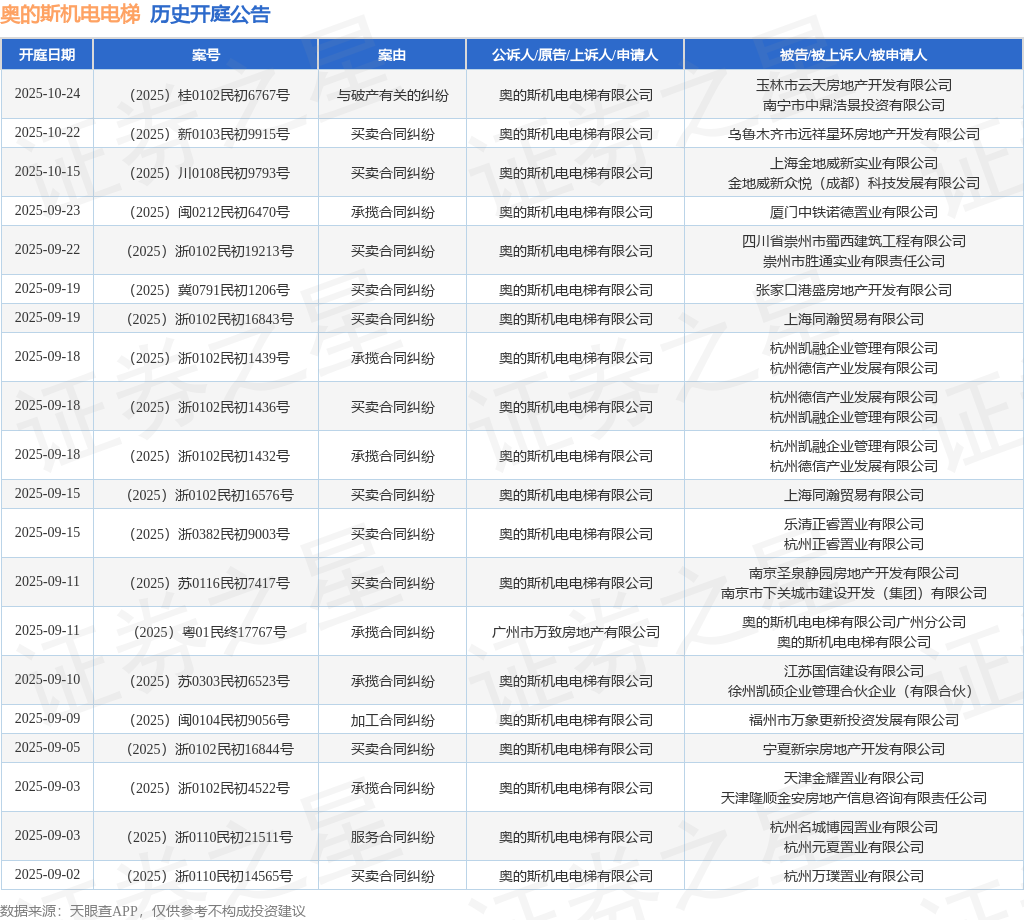Click defendant 张家口港盛房地产开发有限公司
1024x920 pixels.
coord(854,291)
